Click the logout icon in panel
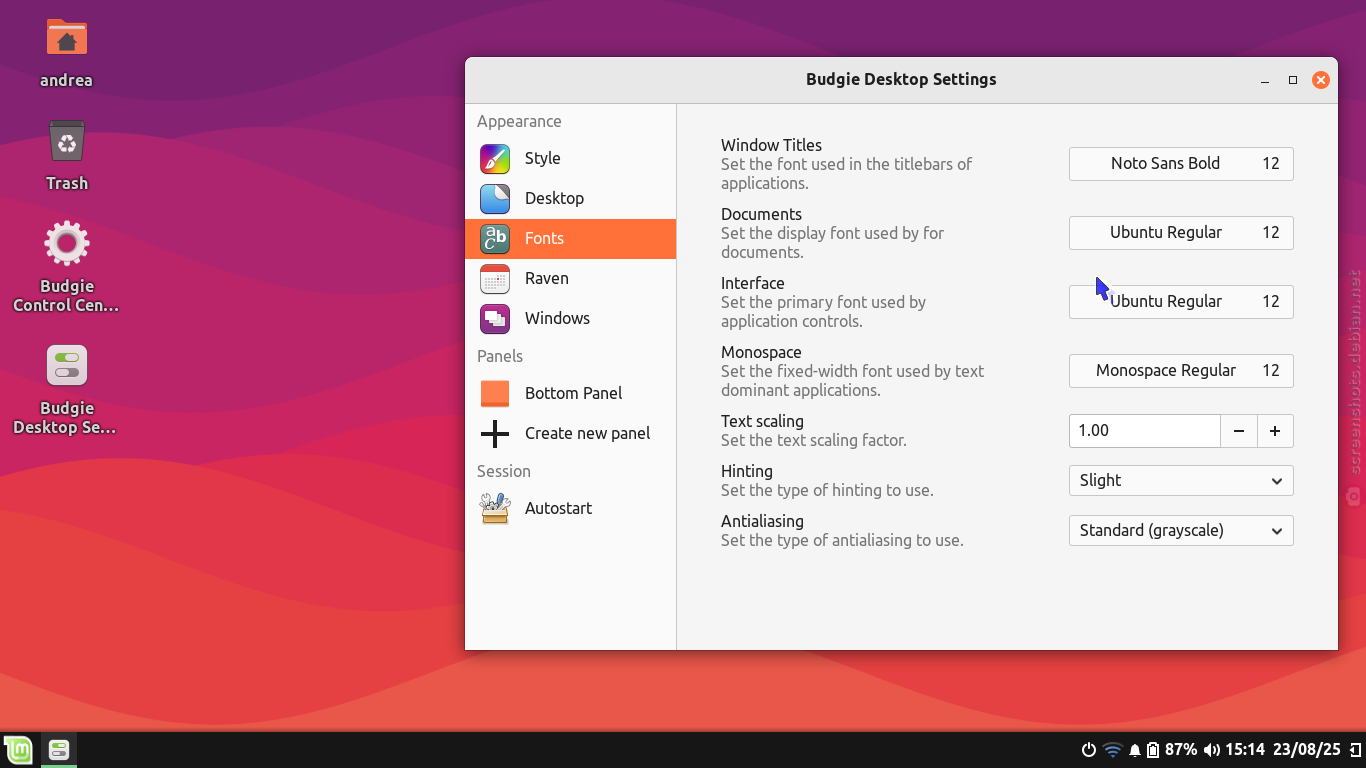Screen dimensions: 1366x768 (x=1354, y=750)
